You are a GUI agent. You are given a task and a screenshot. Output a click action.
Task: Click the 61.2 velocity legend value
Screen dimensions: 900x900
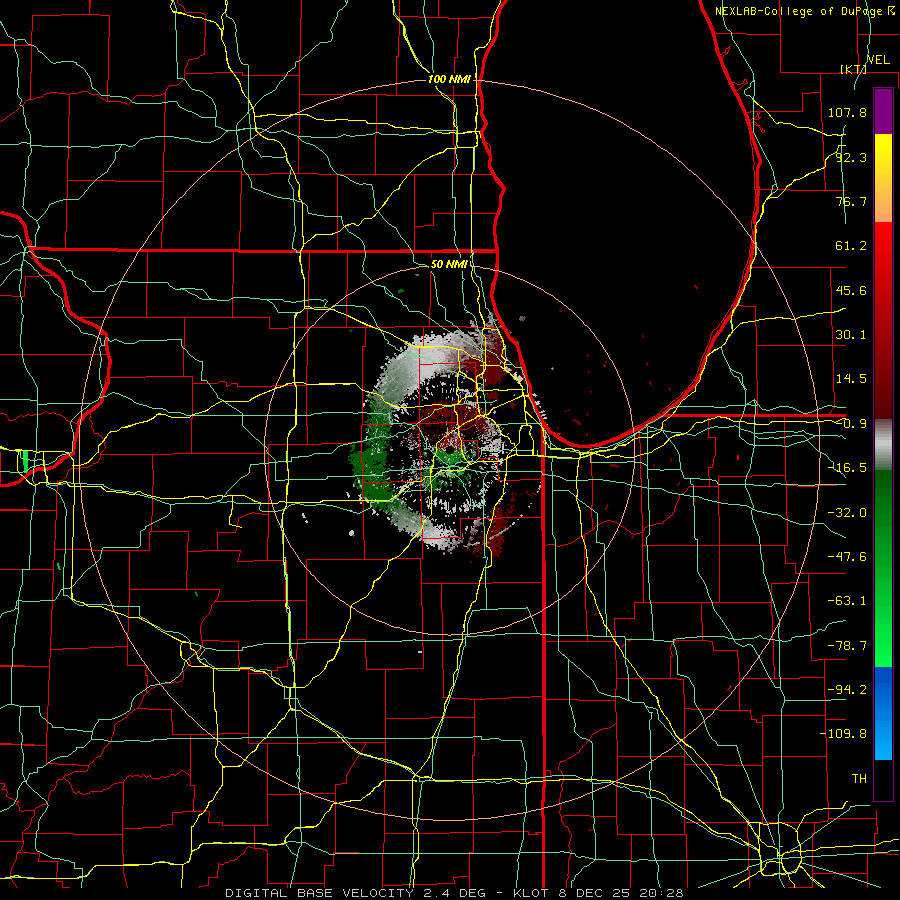coord(851,246)
